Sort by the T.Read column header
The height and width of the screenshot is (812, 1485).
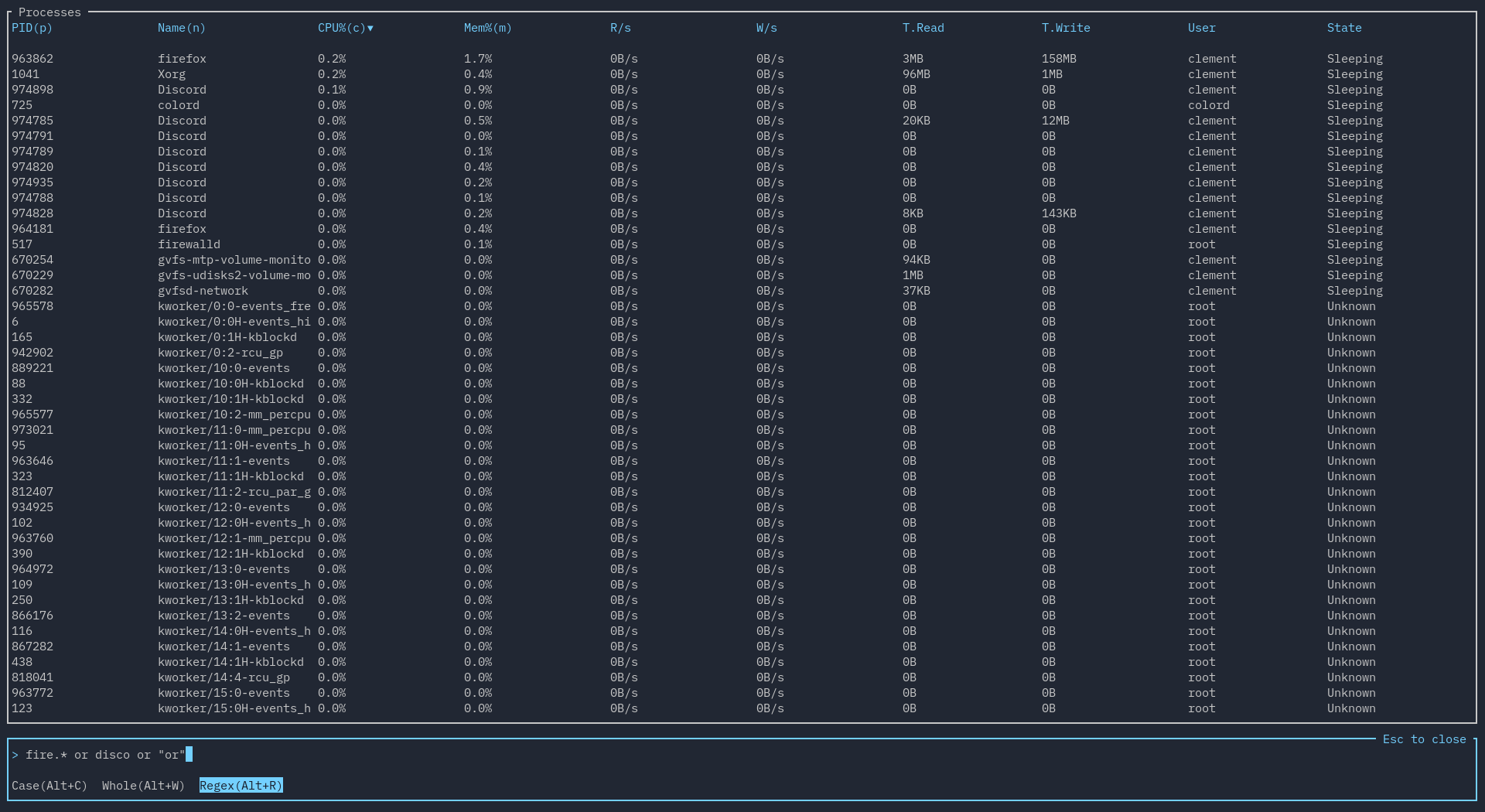[923, 28]
